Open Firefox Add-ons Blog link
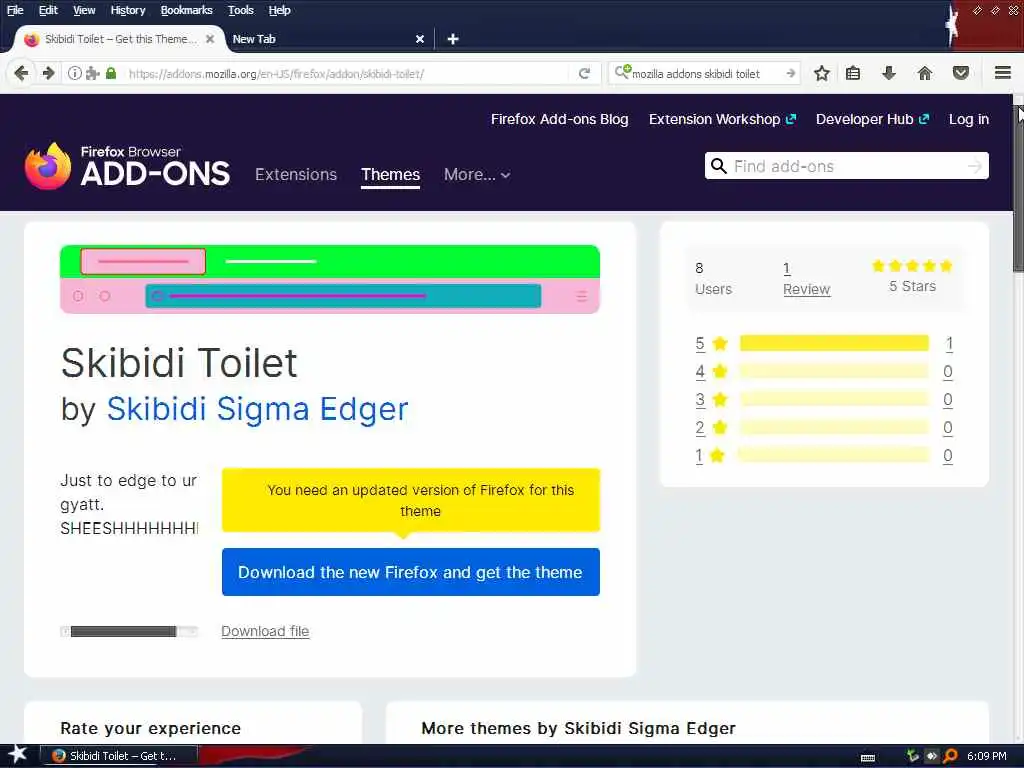Image resolution: width=1024 pixels, height=768 pixels. [560, 119]
